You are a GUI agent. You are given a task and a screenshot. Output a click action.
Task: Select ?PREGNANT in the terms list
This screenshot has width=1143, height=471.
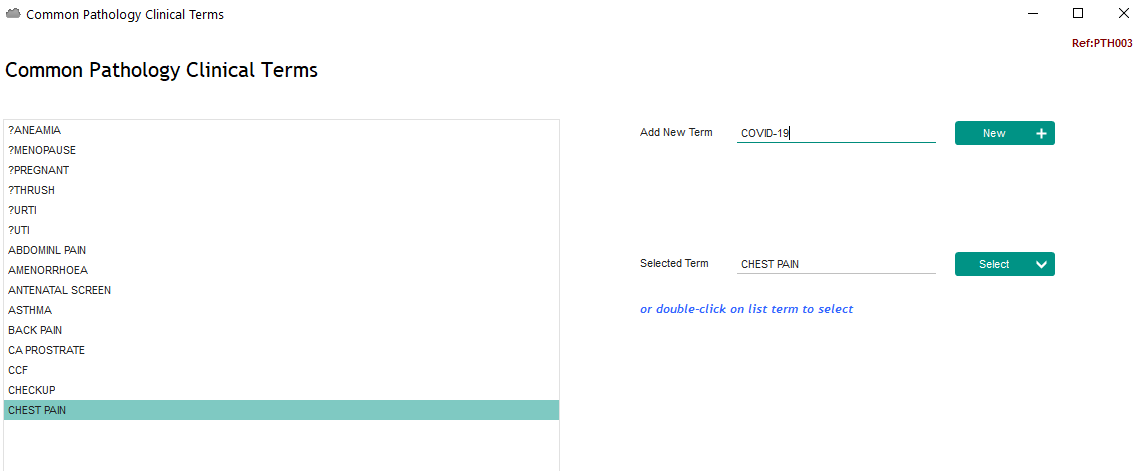pyautogui.click(x=281, y=170)
